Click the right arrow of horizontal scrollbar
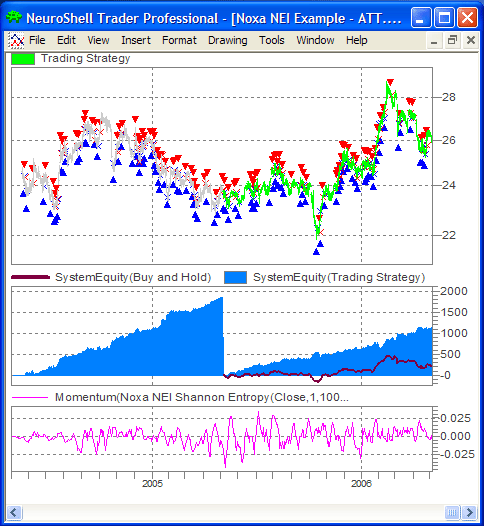 point(470,513)
